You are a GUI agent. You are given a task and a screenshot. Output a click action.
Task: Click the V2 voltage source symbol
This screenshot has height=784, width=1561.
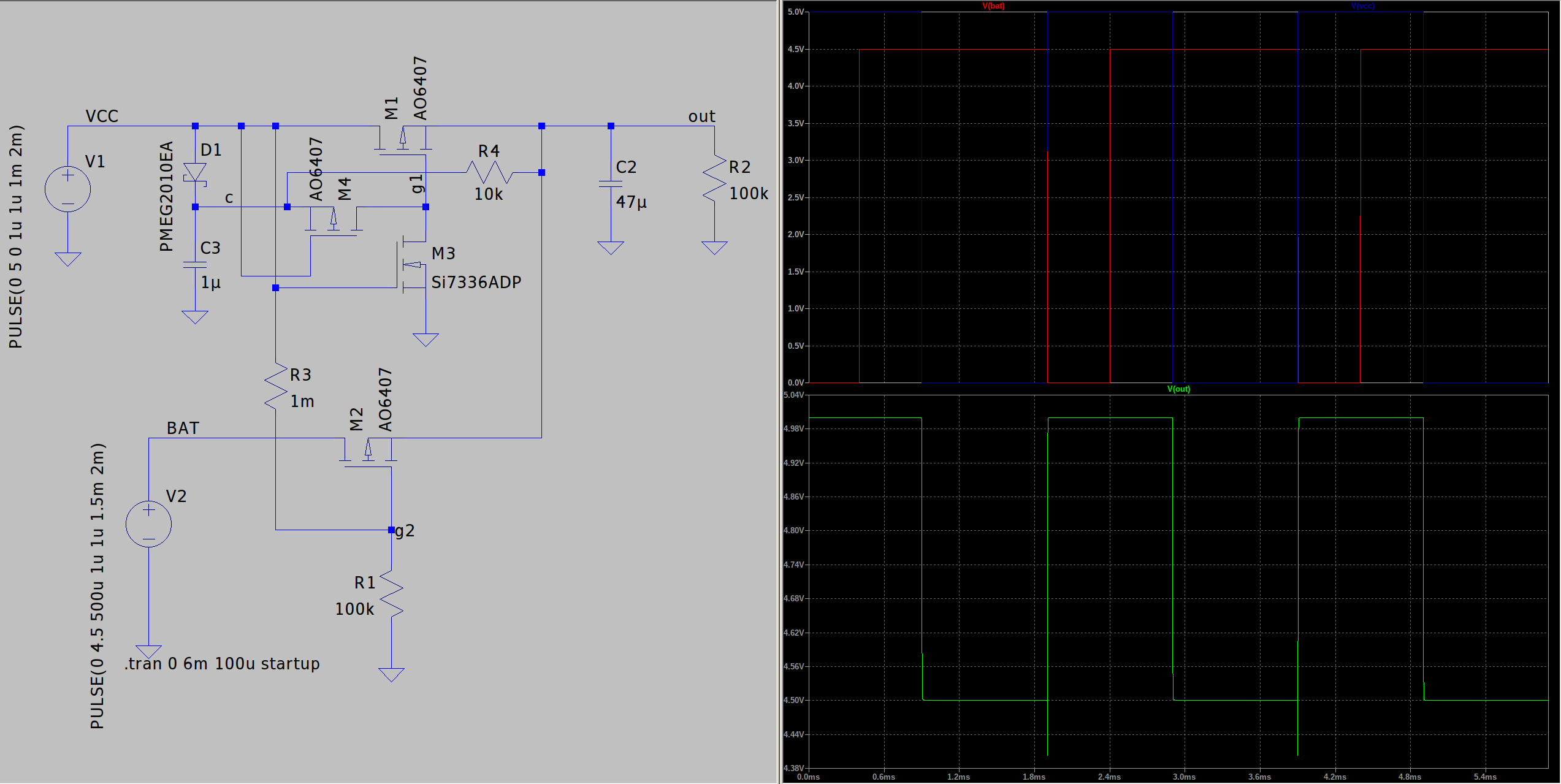(148, 523)
